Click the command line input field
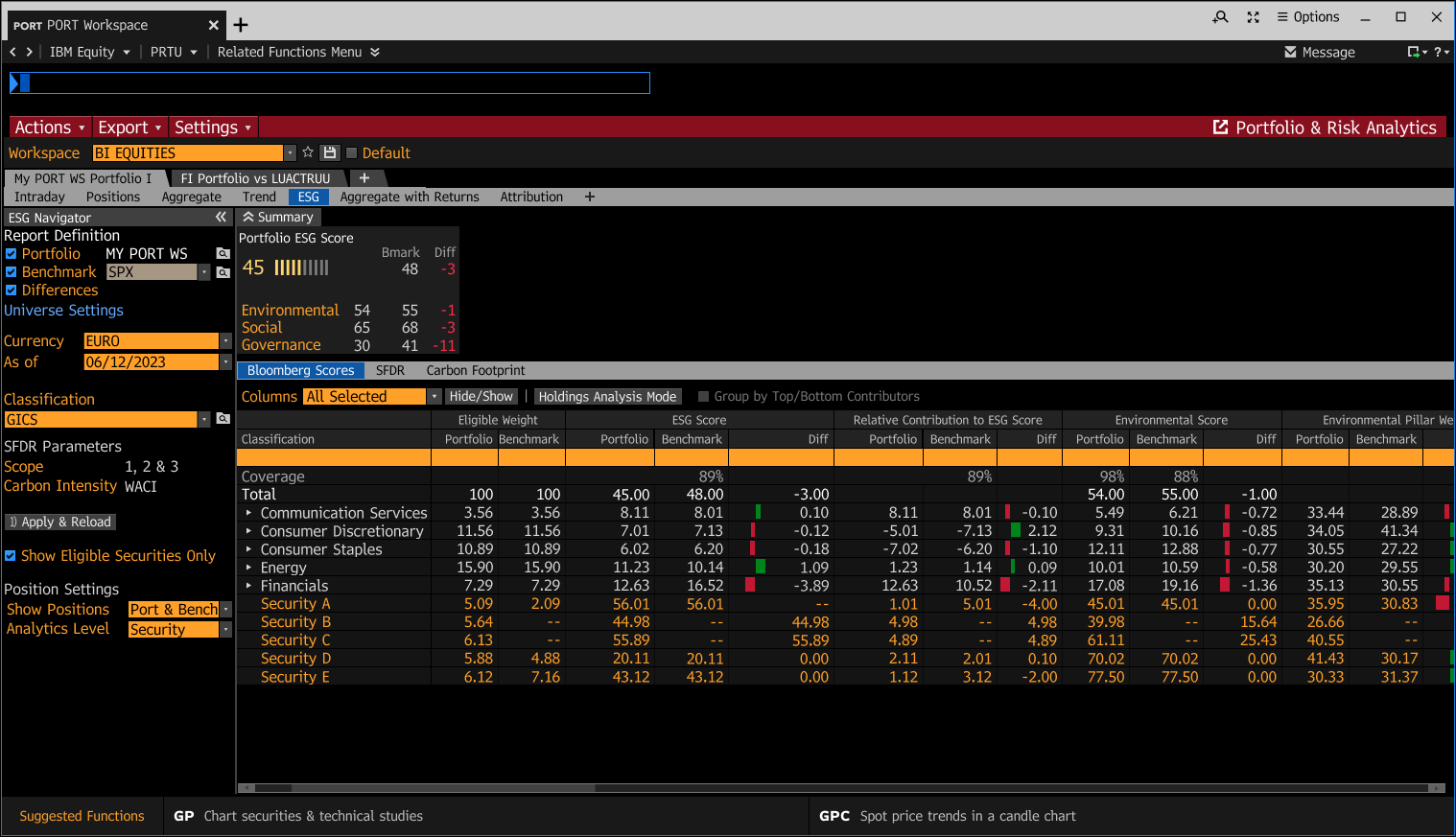Screen dimensions: 1456x837 click(x=330, y=83)
